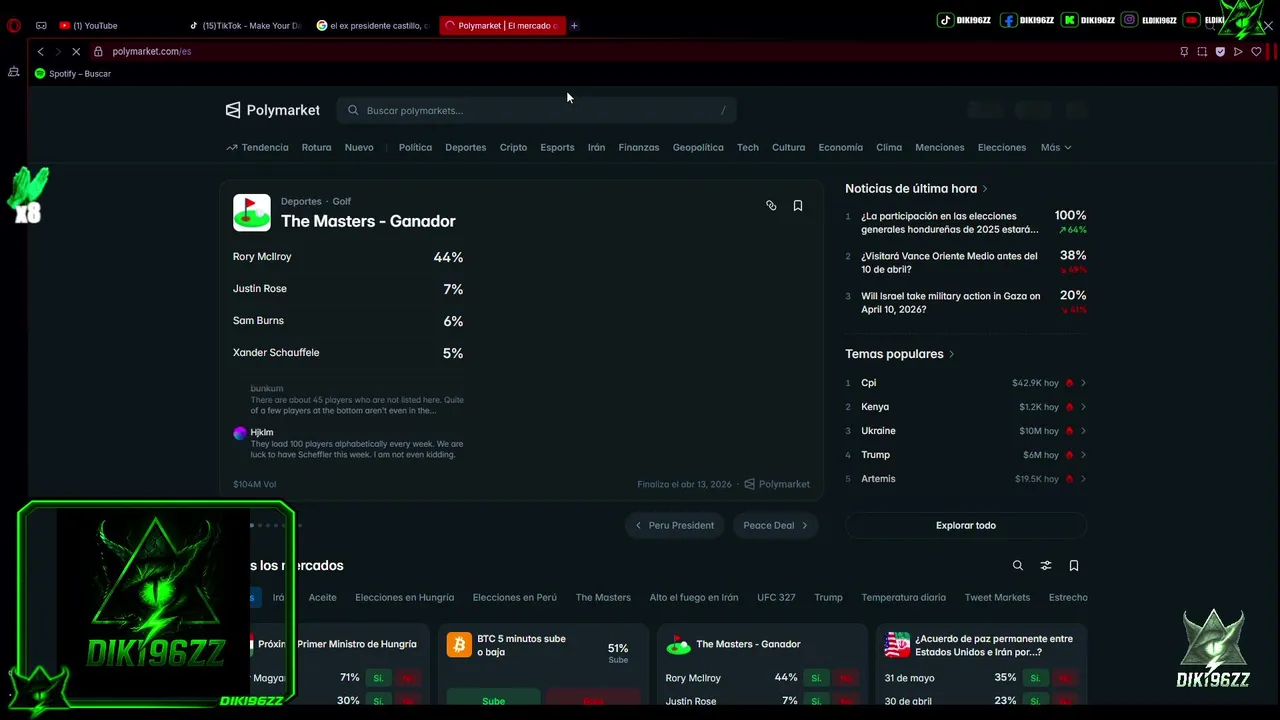
Task: Open the Ukraine topic chevron
Action: pyautogui.click(x=1083, y=431)
